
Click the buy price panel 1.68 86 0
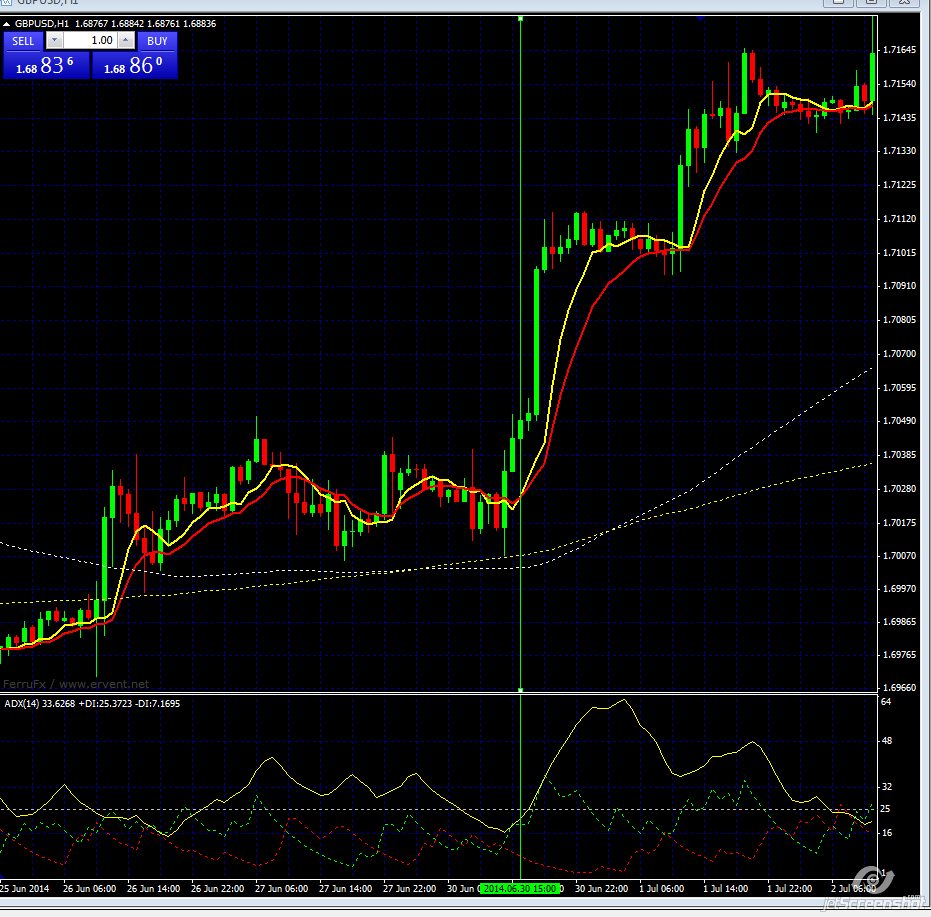(x=134, y=65)
